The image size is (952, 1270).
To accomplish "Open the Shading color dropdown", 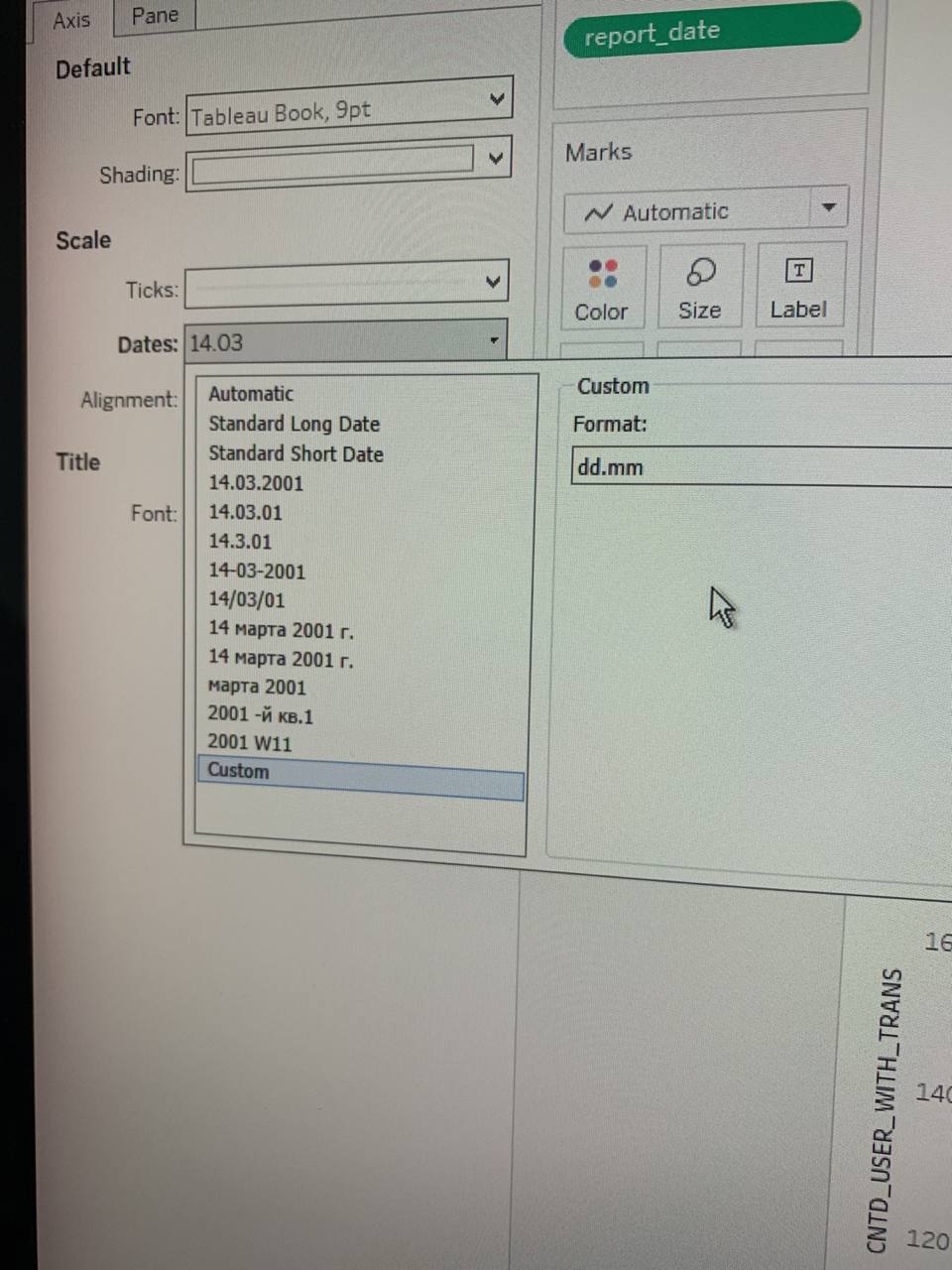I will point(496,159).
